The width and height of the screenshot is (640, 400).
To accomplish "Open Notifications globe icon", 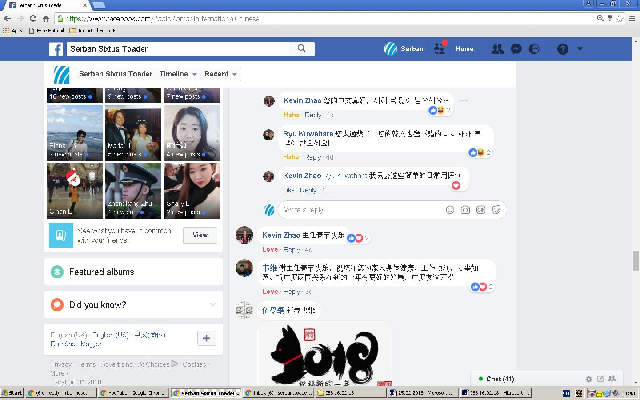I will tap(534, 49).
